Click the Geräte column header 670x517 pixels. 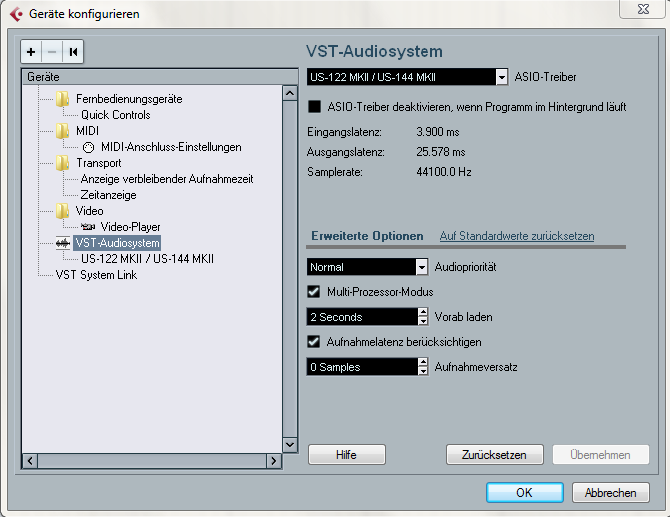(160, 77)
